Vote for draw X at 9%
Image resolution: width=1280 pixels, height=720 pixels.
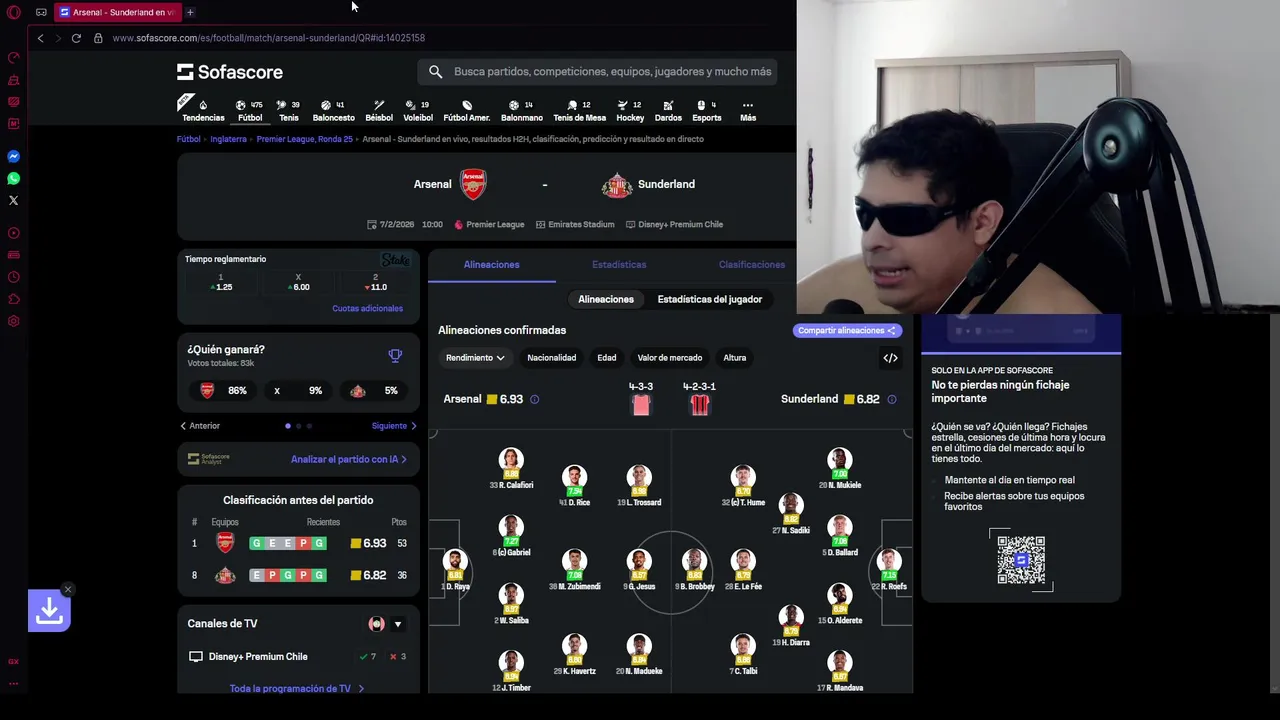coord(298,391)
